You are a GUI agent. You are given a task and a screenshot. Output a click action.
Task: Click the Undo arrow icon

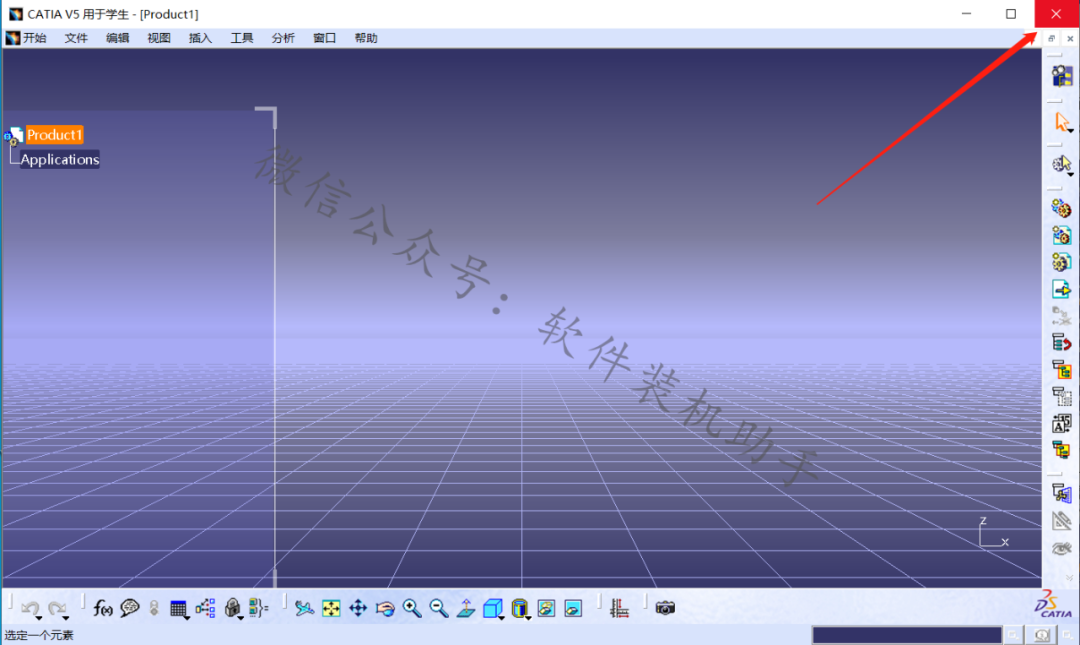(29, 607)
